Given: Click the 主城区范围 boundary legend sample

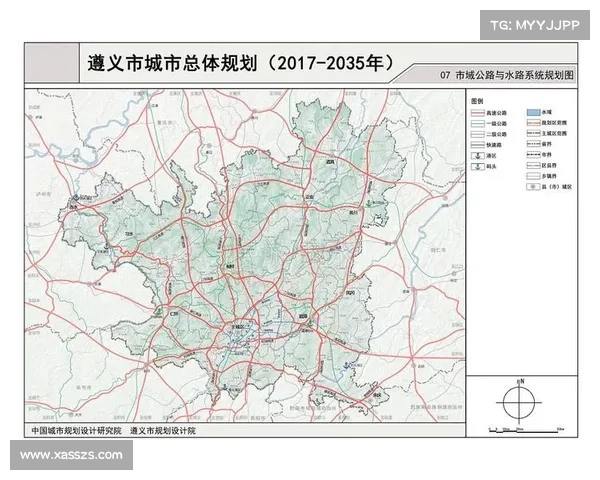Looking at the screenshot, I should click(x=533, y=134).
